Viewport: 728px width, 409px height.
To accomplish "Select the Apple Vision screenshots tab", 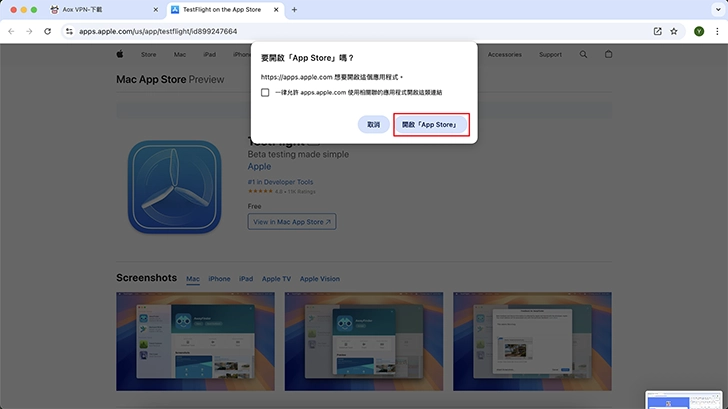I will pyautogui.click(x=320, y=279).
